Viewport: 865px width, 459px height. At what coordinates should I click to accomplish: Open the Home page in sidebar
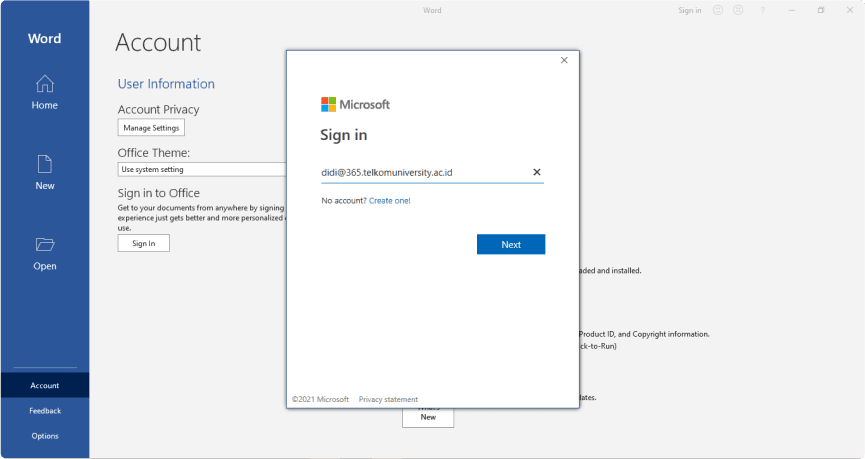44,91
